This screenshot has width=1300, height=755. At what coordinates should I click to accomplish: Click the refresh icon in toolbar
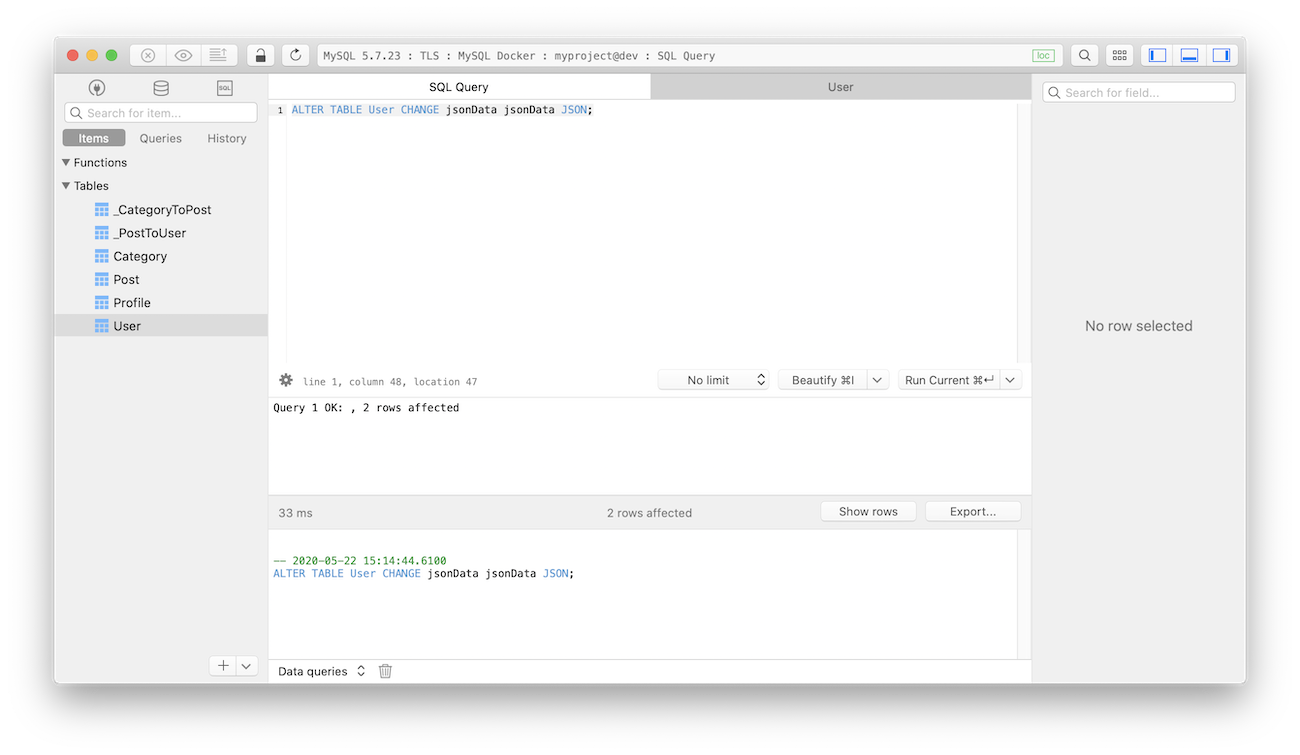point(295,56)
